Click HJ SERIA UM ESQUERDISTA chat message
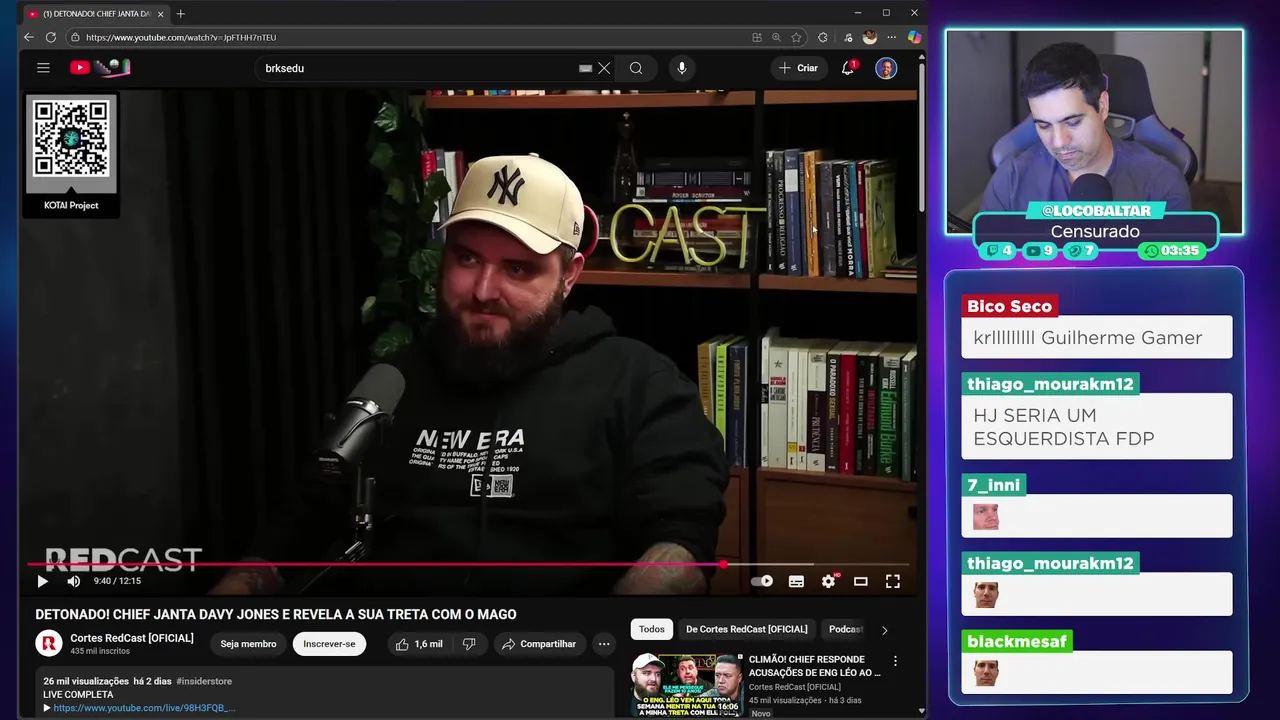 coord(1064,427)
